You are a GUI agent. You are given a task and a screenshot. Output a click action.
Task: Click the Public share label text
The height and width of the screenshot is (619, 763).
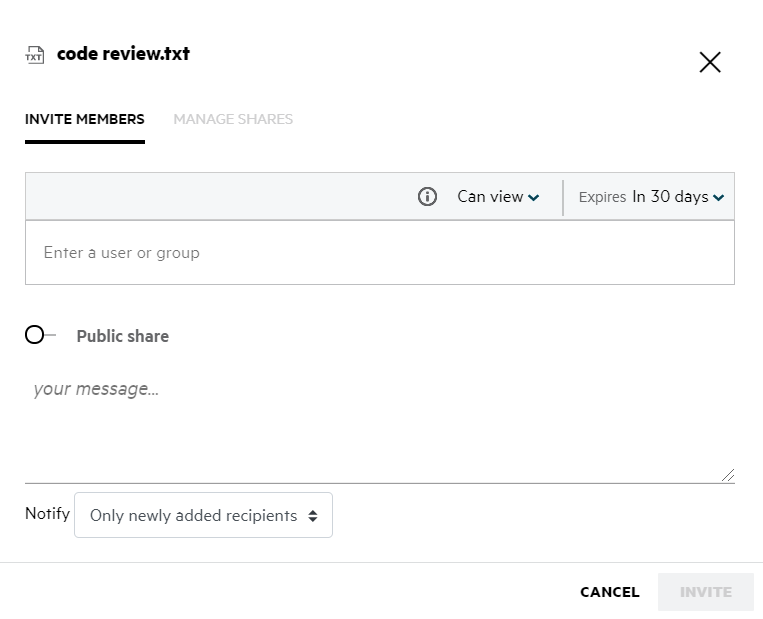pyautogui.click(x=122, y=336)
